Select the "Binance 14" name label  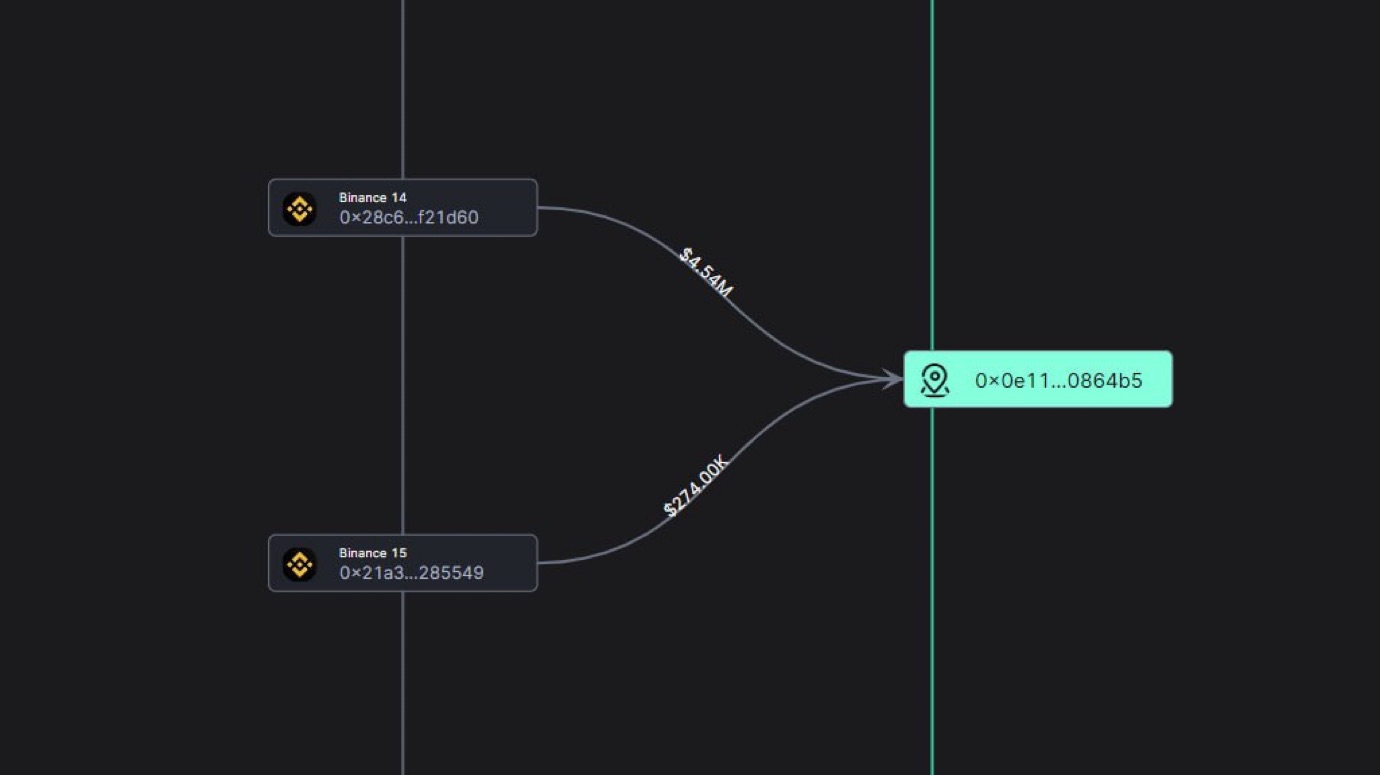372,198
